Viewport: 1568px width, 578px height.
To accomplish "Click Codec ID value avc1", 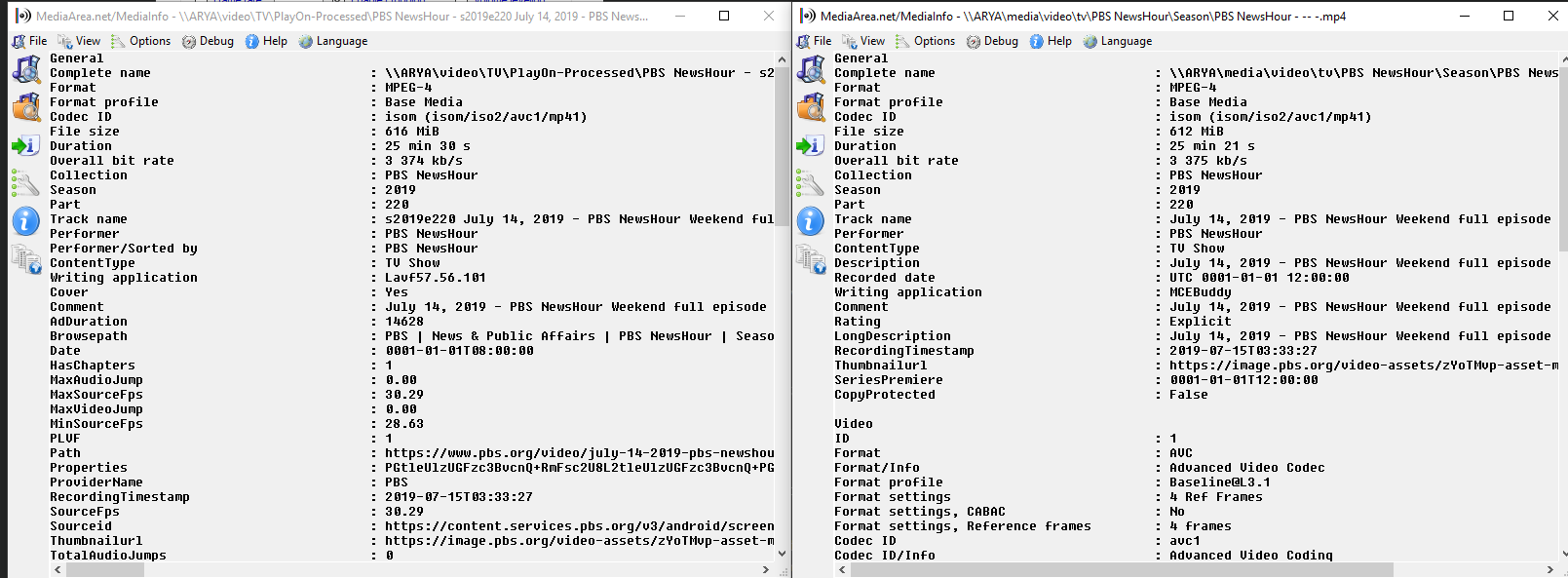I will click(1185, 541).
